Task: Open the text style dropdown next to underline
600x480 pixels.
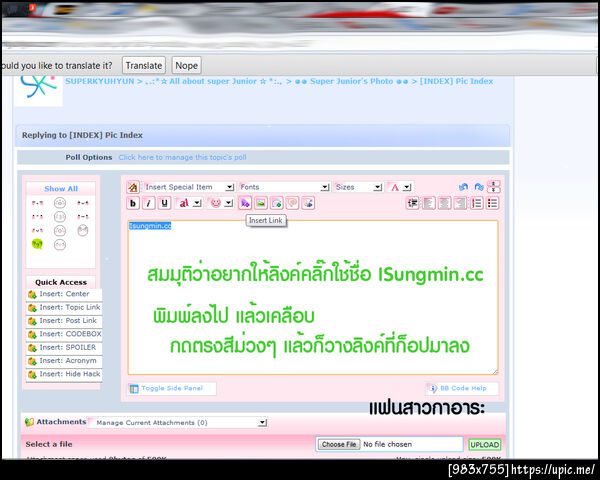Action: click(x=189, y=203)
